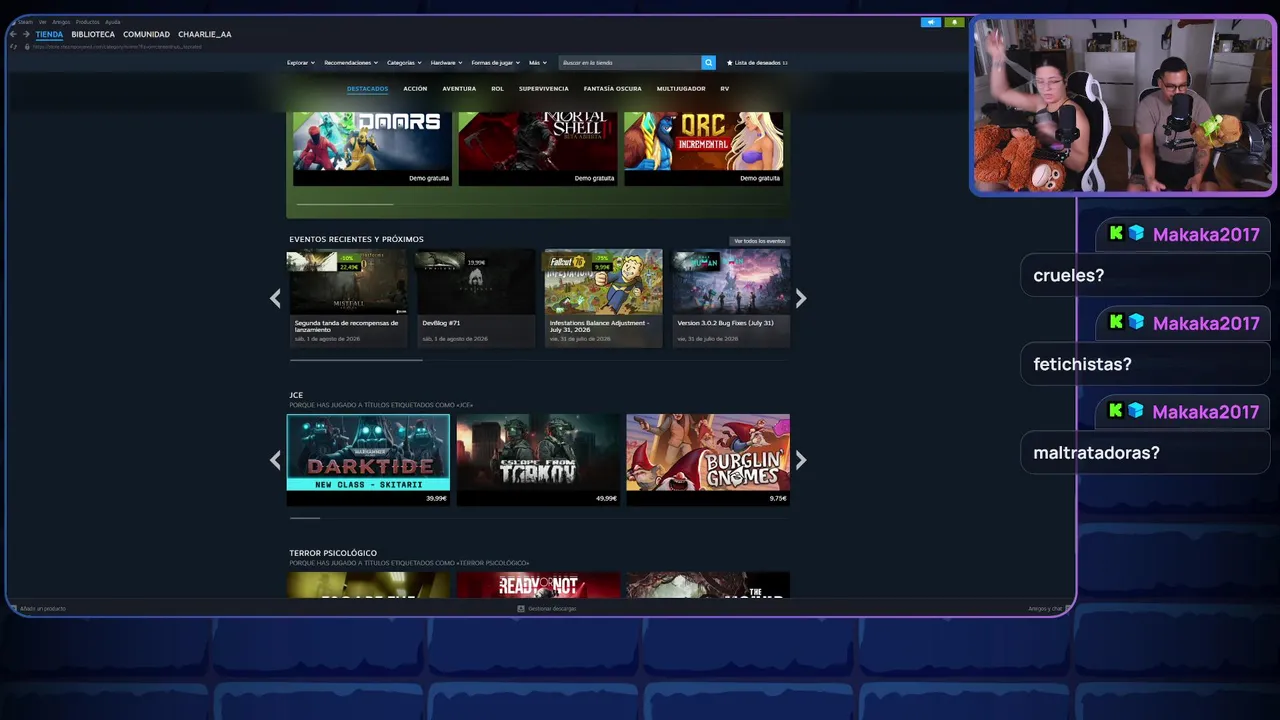Select the RV category tab
The width and height of the screenshot is (1280, 720).
725,89
